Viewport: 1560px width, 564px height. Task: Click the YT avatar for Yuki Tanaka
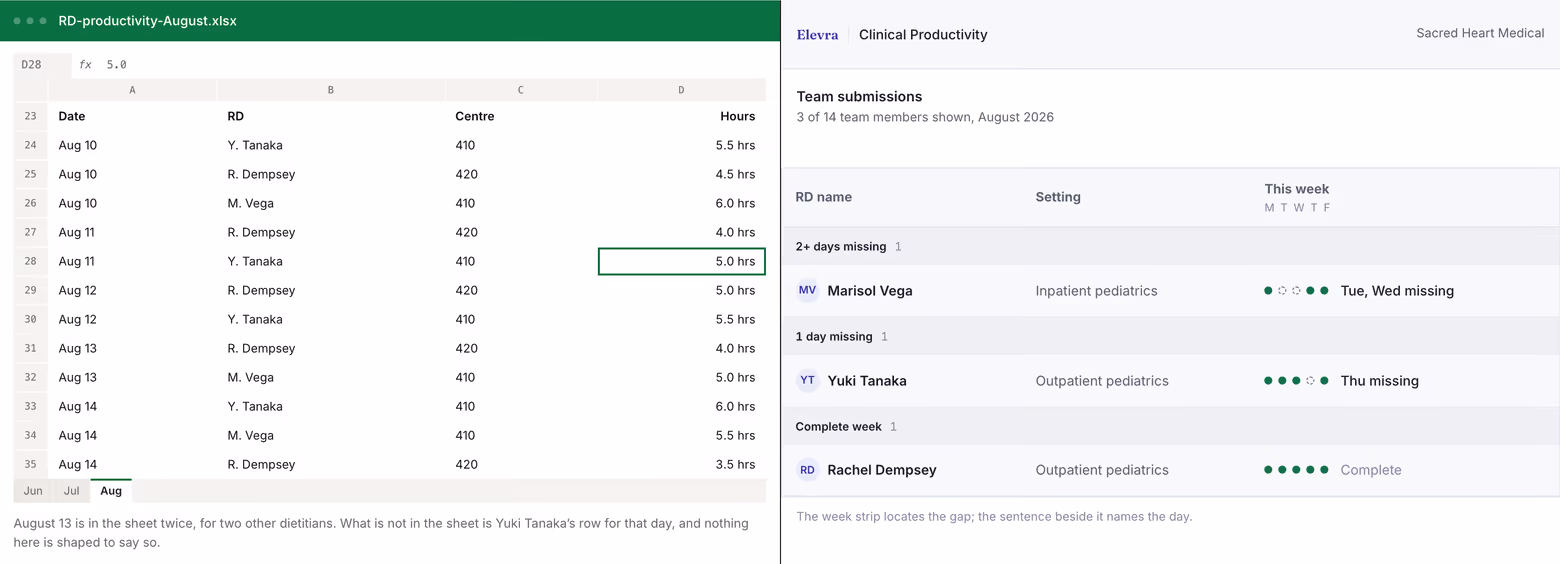(x=807, y=381)
